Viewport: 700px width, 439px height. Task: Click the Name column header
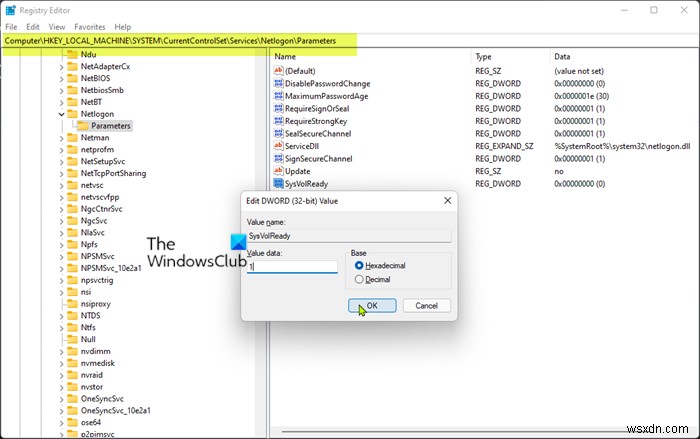285,56
